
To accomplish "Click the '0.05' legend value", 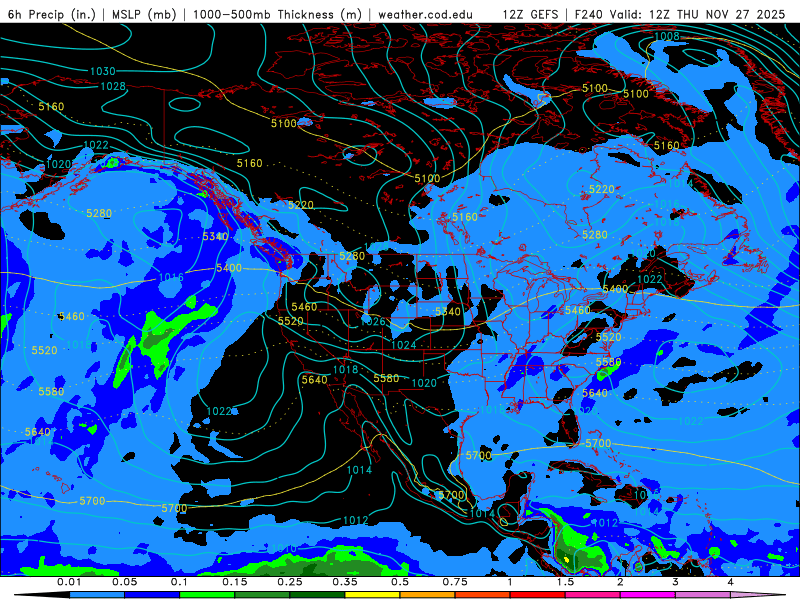I will [124, 582].
